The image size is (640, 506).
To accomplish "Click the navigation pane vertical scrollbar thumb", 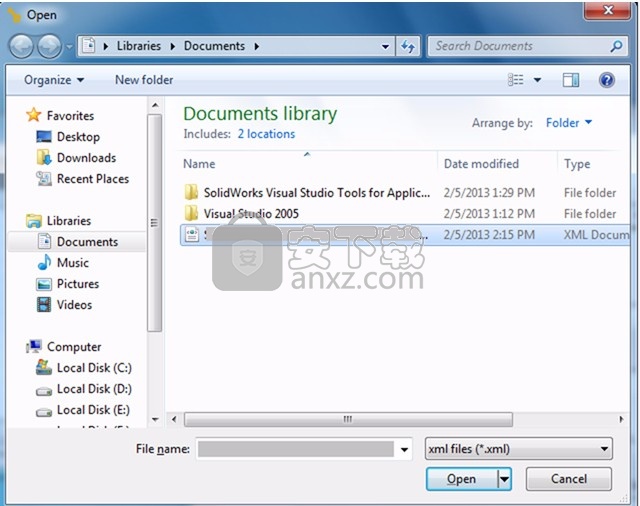I will click(155, 223).
